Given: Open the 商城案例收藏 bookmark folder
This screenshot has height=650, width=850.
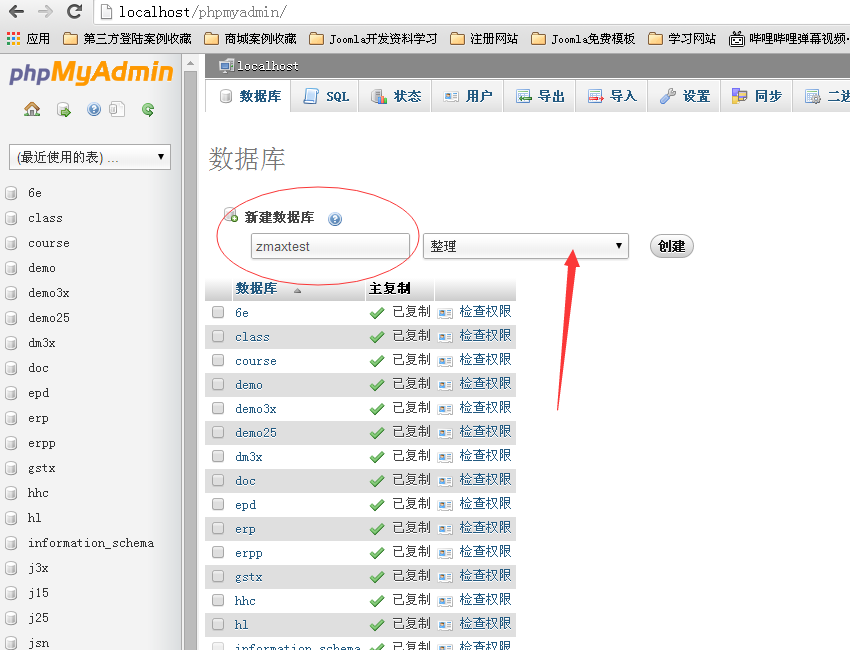Looking at the screenshot, I should 250,38.
